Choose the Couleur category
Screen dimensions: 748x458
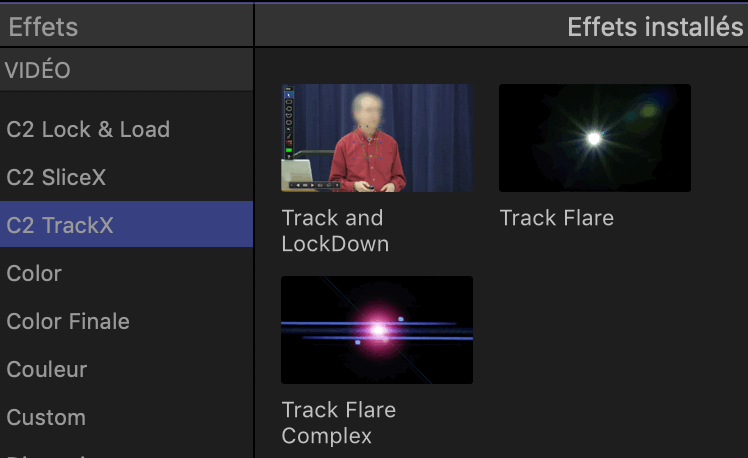(126, 369)
